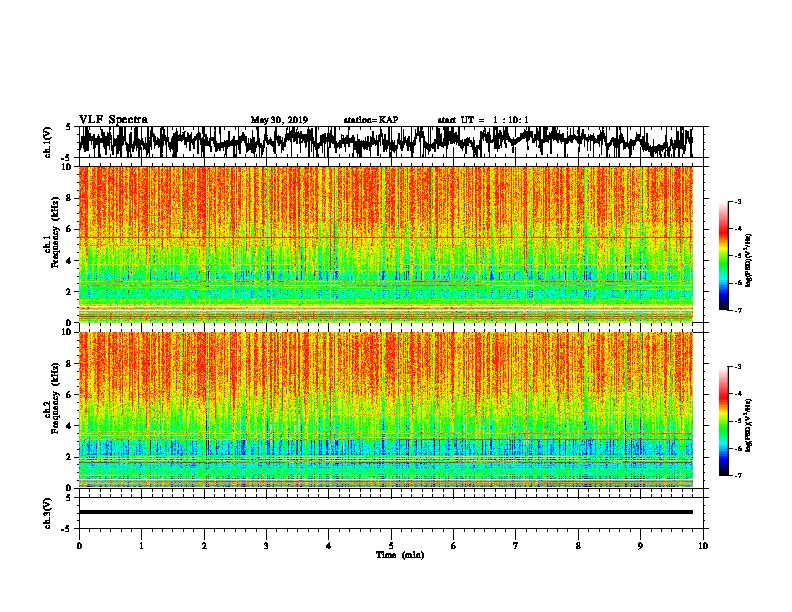Click the ch.1 waveform trace panel

pyautogui.click(x=393, y=142)
